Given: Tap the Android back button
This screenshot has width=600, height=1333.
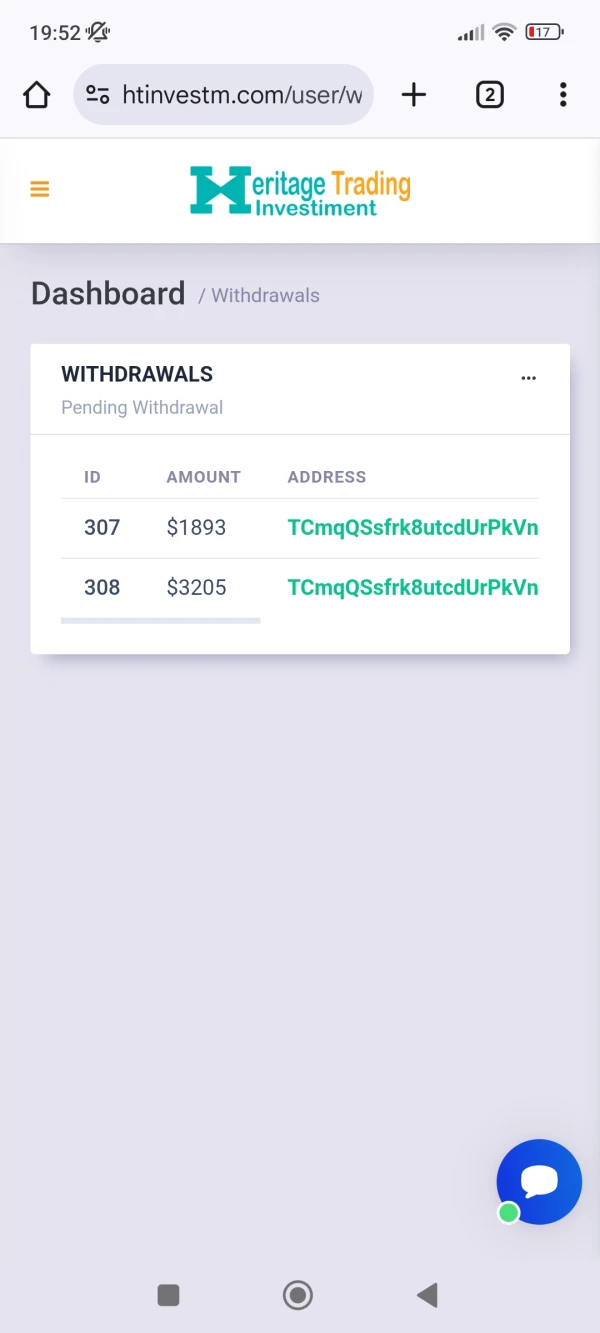Looking at the screenshot, I should click(427, 1295).
